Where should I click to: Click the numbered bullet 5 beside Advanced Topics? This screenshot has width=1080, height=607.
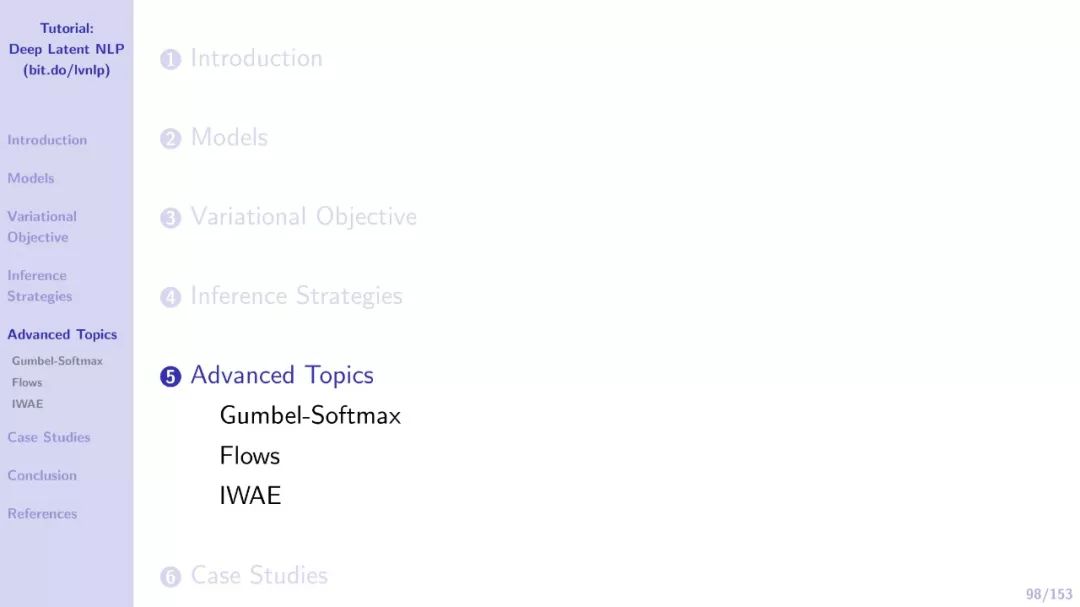170,376
